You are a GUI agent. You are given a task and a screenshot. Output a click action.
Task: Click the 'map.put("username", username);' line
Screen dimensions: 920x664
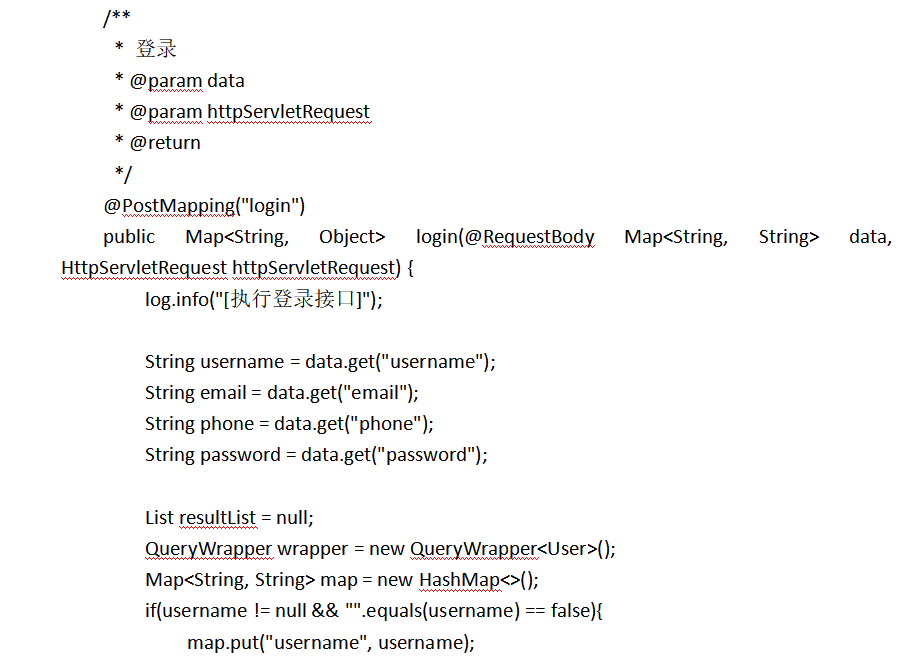coord(331,643)
